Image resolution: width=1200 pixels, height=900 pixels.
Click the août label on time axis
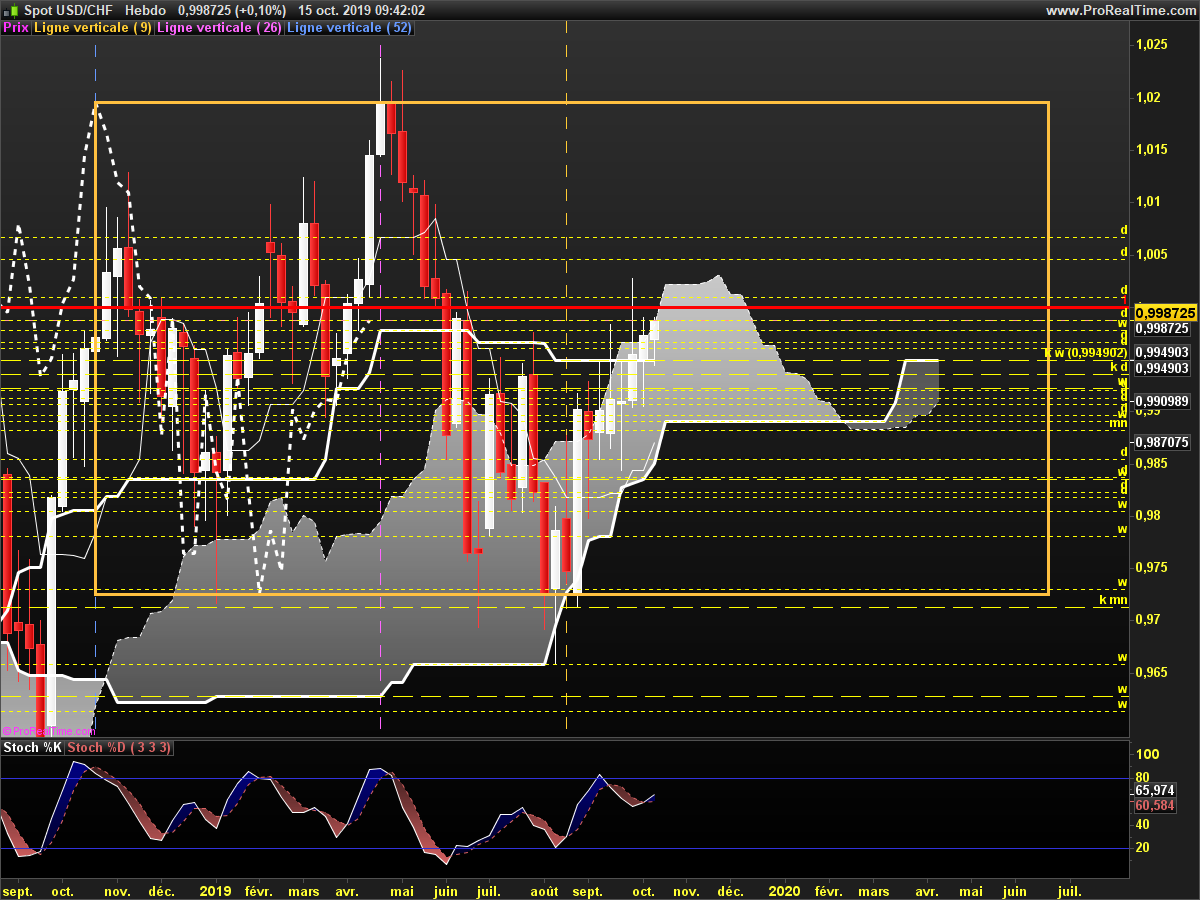pos(544,890)
